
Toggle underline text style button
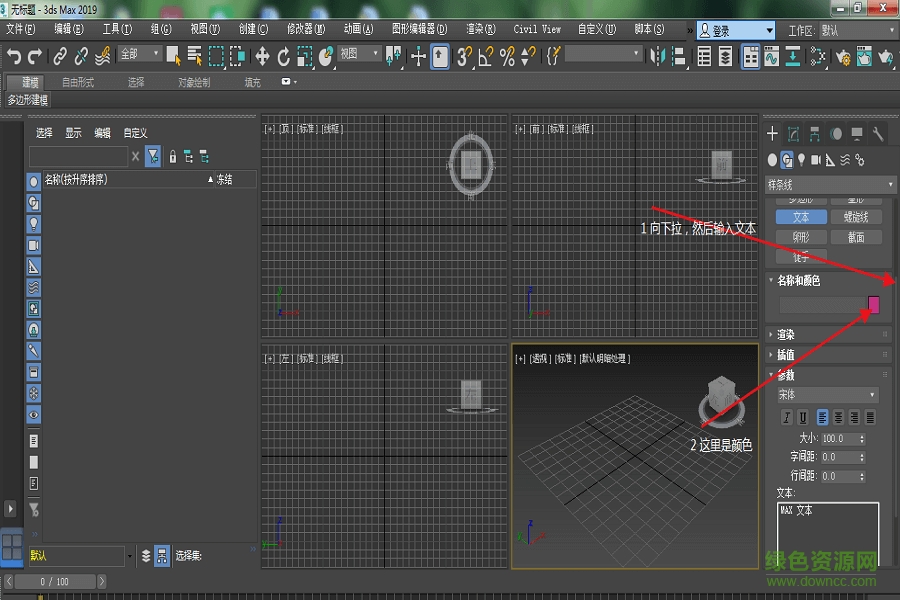[803, 417]
